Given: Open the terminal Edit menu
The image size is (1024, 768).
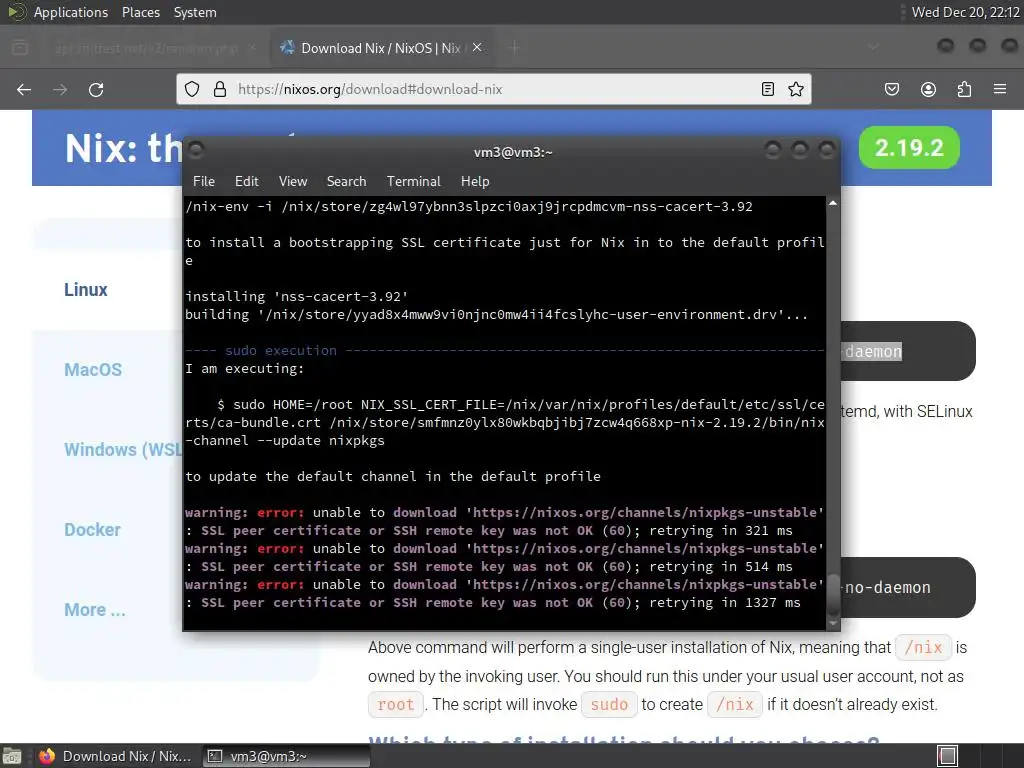Looking at the screenshot, I should pos(247,181).
